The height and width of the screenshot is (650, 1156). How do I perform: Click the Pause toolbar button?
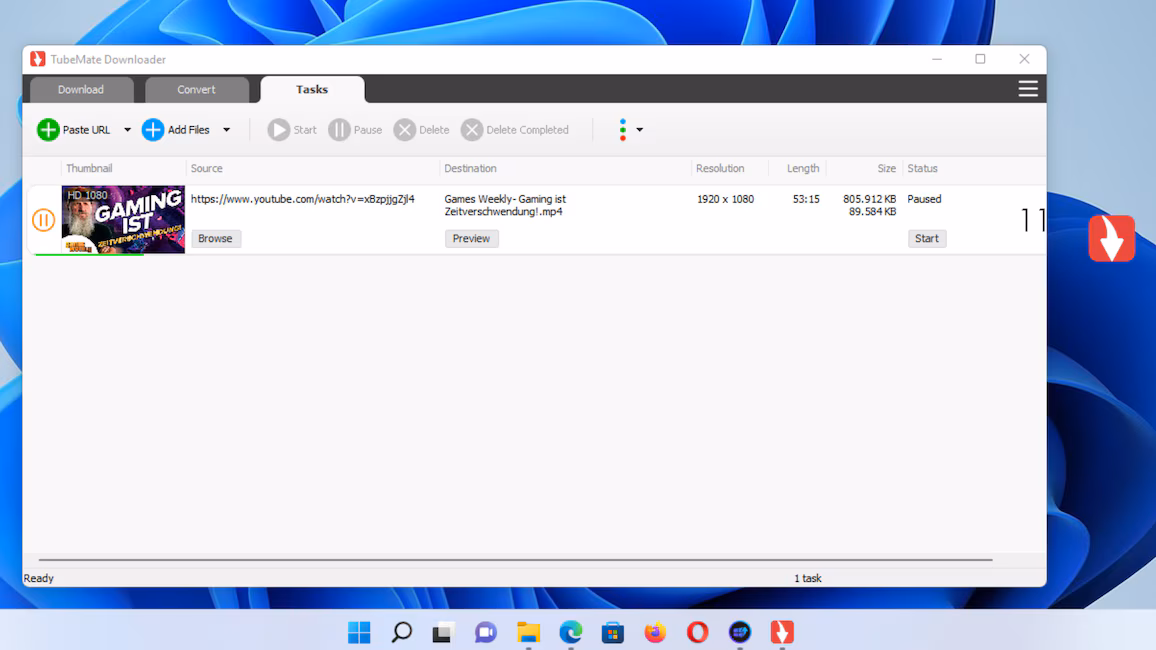pos(355,130)
